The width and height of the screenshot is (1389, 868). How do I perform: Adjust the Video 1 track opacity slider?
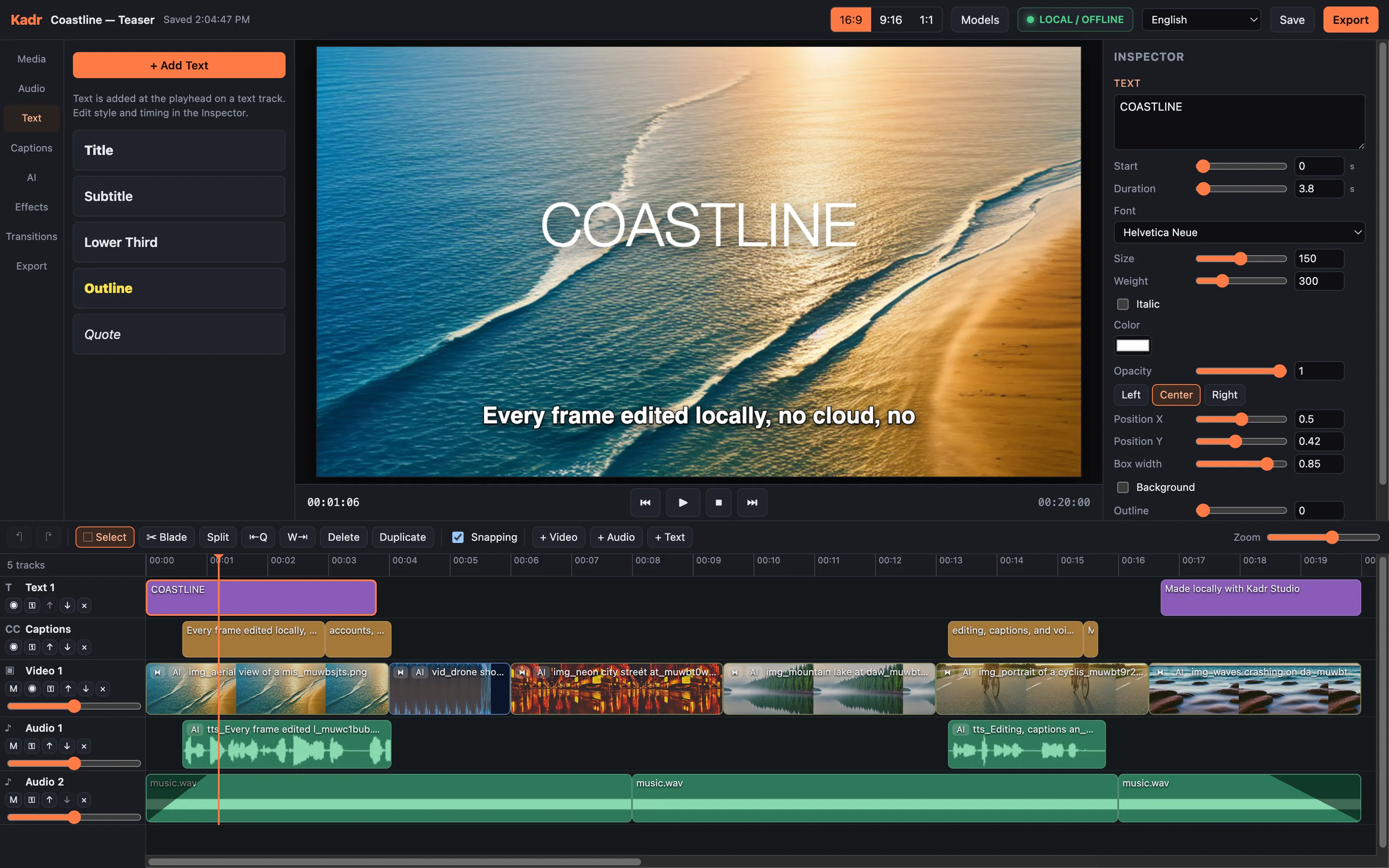(74, 706)
